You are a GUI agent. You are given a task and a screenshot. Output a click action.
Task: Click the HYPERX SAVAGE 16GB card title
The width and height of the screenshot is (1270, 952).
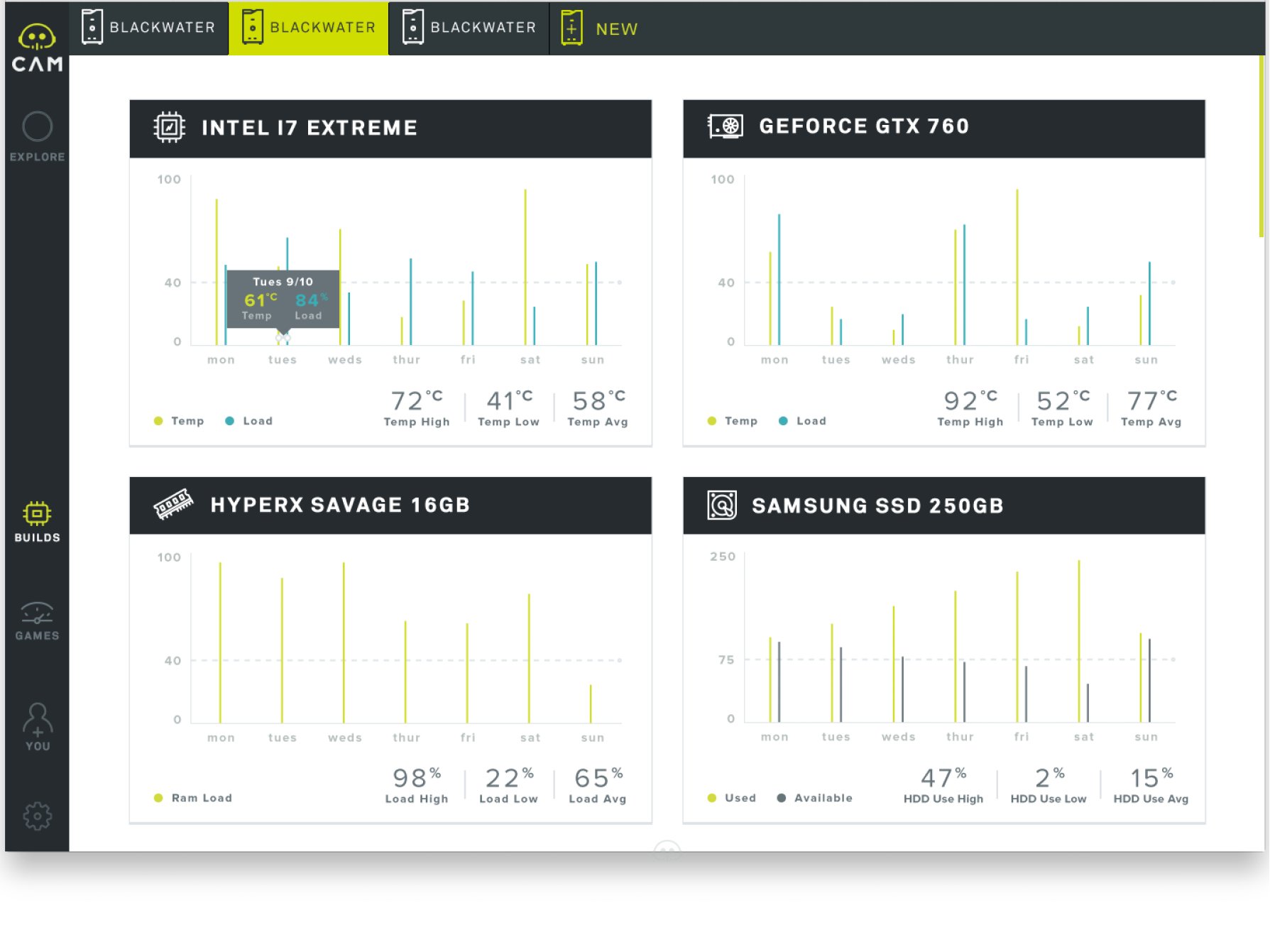point(340,505)
